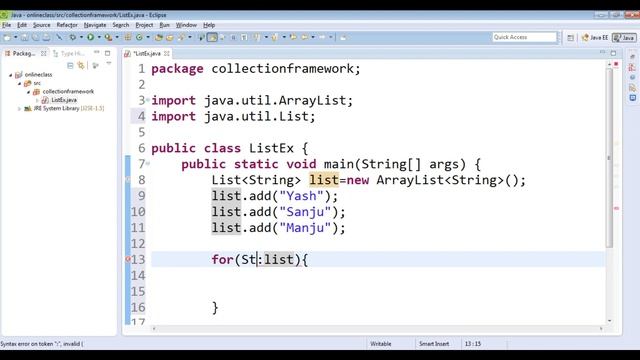Collapse the src folder node
640x360 pixels.
click(x=19, y=83)
